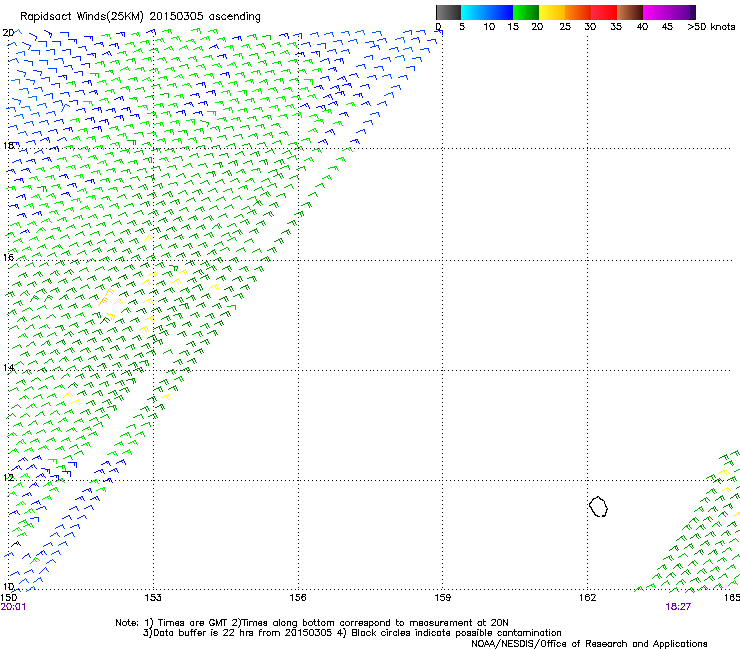The height and width of the screenshot is (650, 740).
Task: Click longitude label 156
Action: coord(298,598)
